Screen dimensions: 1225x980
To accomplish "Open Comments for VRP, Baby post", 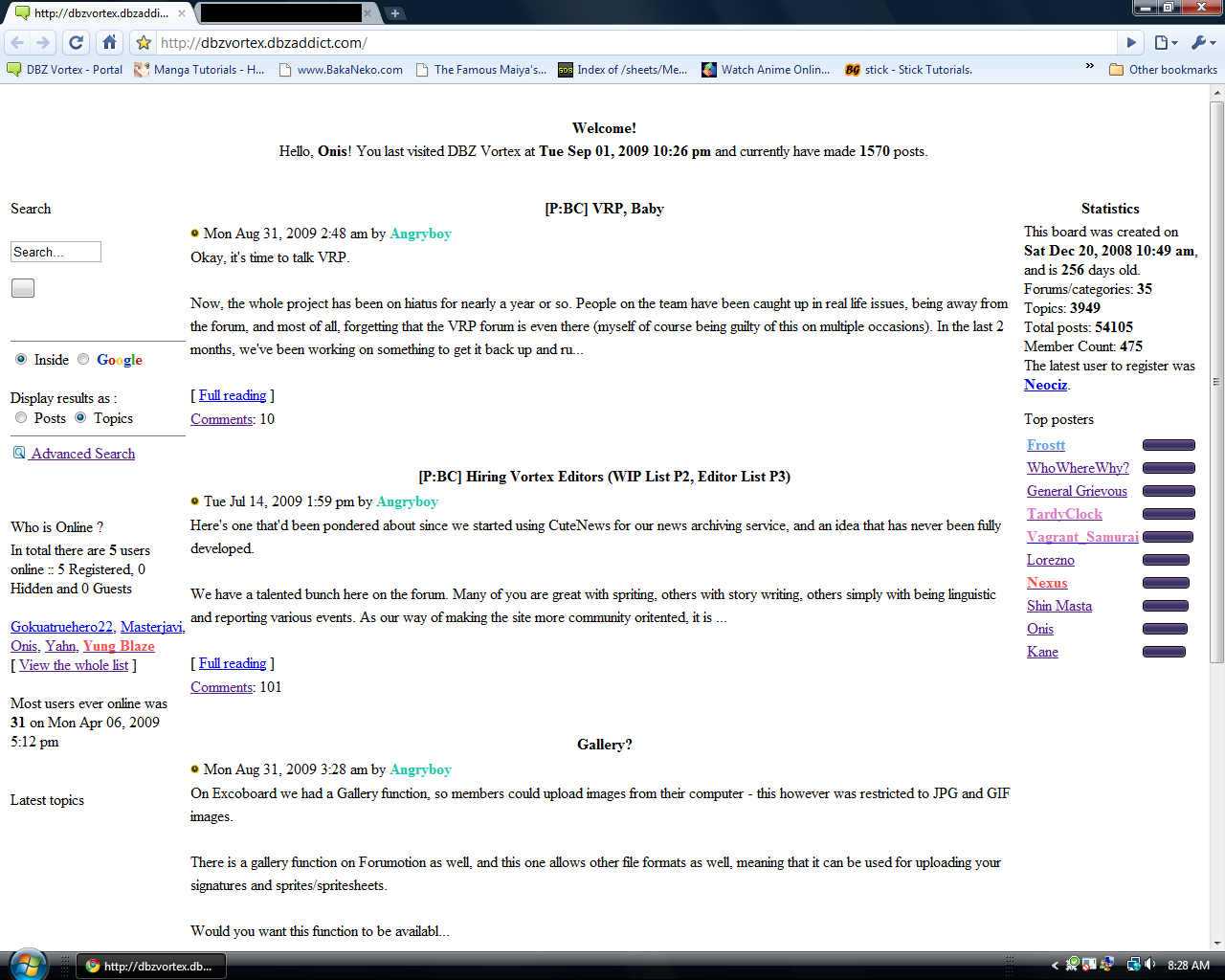I will (x=222, y=419).
